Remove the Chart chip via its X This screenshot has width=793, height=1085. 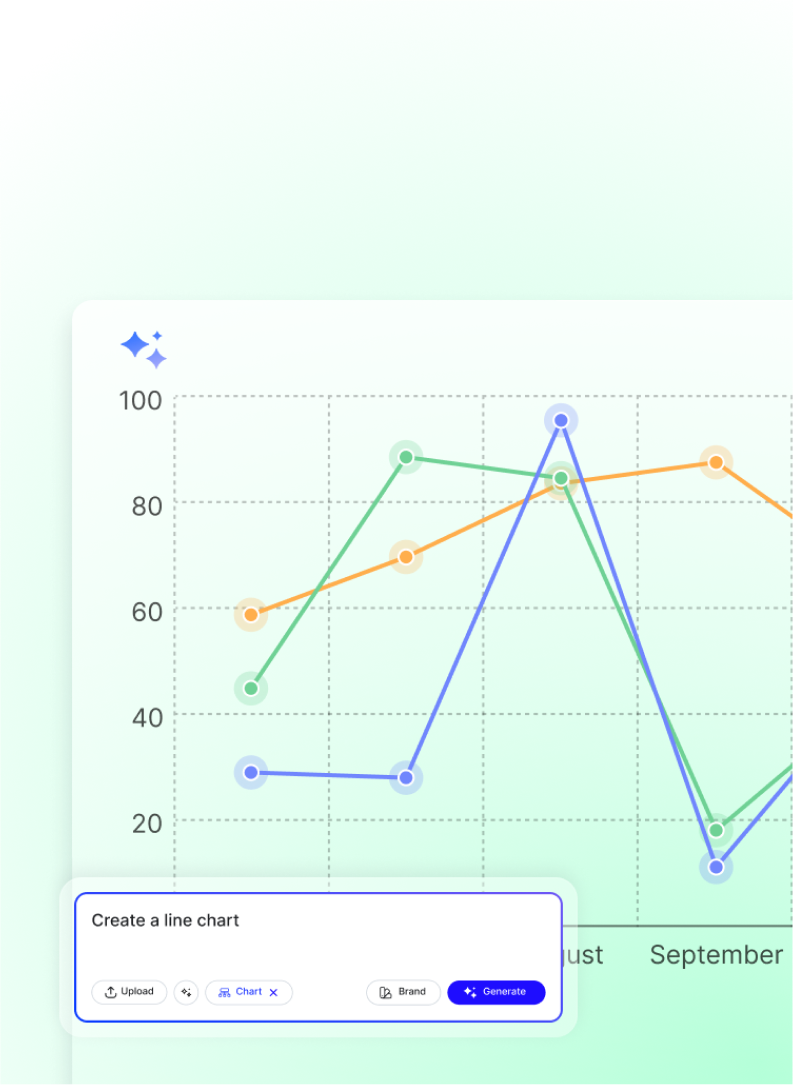point(273,992)
